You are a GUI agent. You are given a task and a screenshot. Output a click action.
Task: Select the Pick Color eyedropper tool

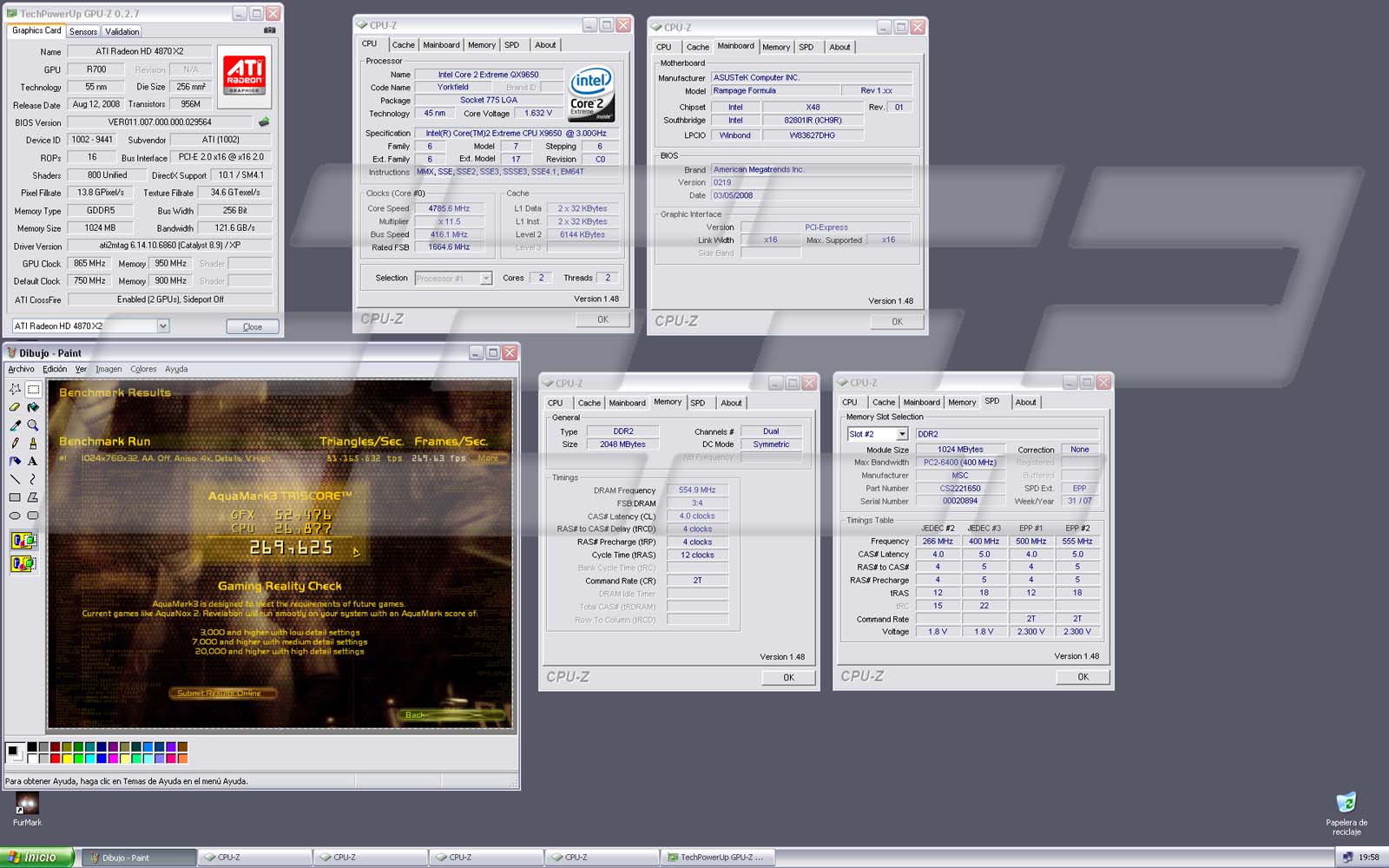(x=15, y=425)
